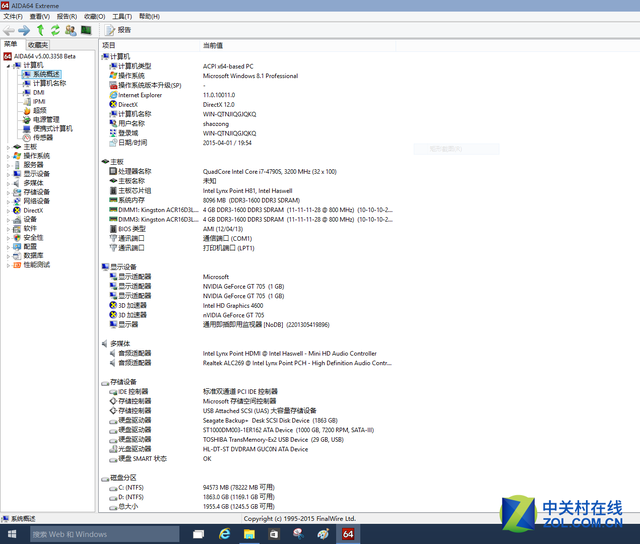Open the 查看(V) menu
640x544 pixels.
pyautogui.click(x=40, y=16)
